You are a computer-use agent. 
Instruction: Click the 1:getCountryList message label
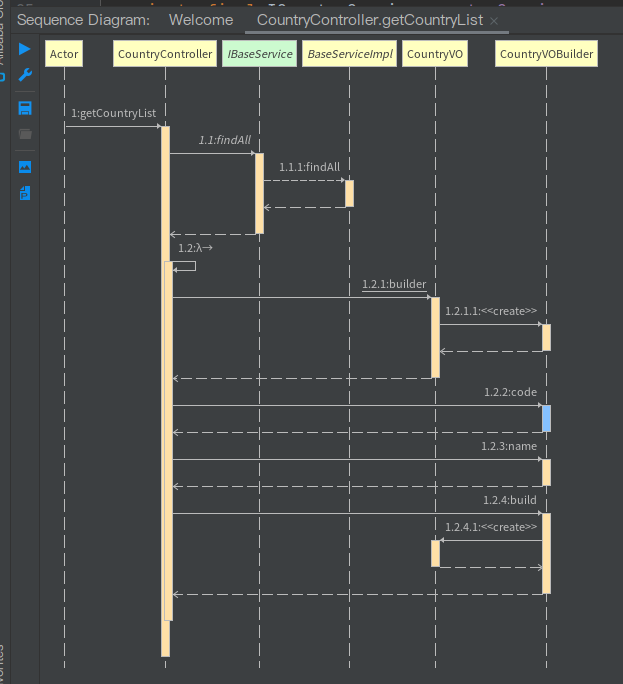click(x=113, y=113)
